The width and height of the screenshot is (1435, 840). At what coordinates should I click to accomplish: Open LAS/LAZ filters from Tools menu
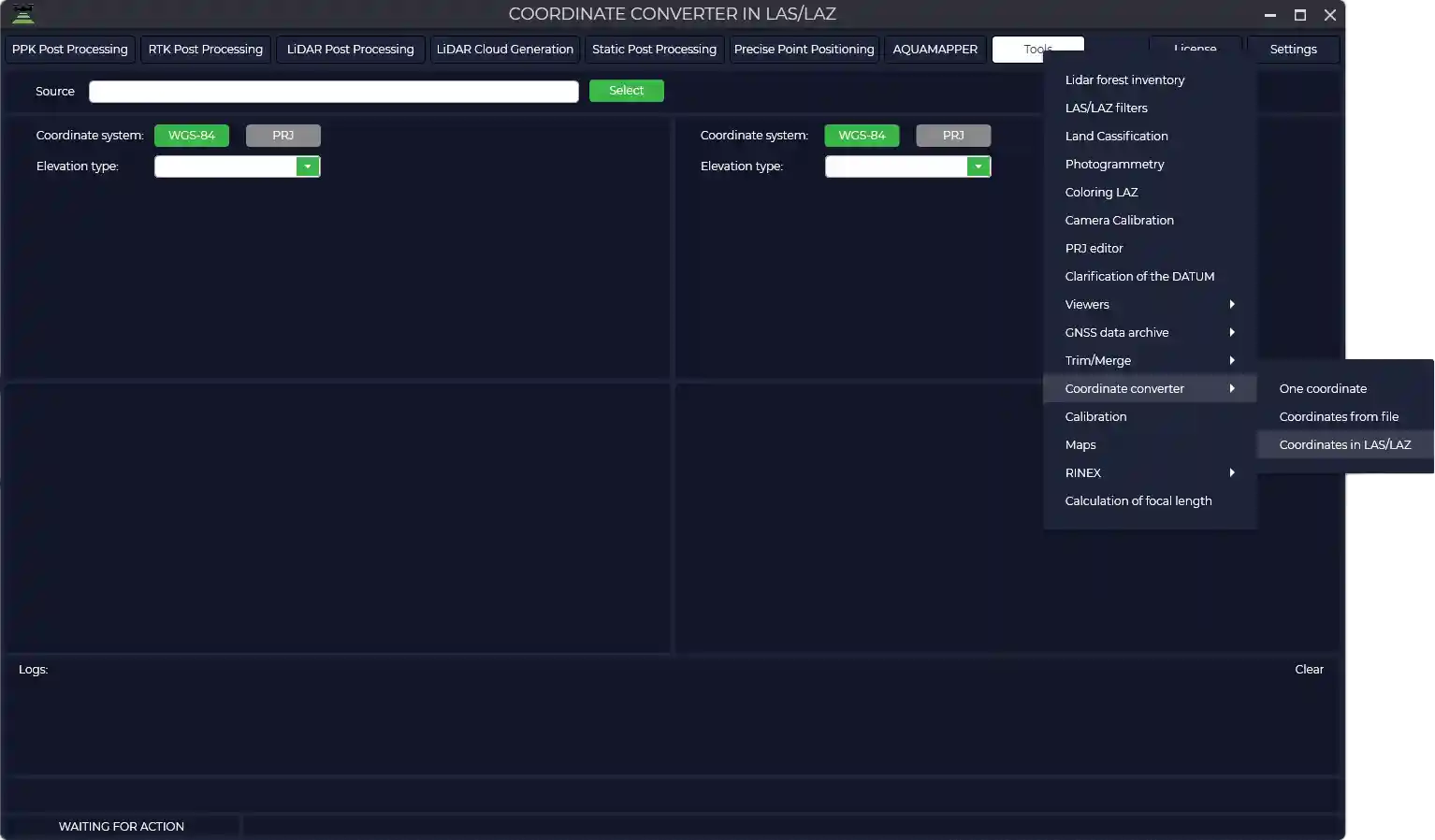(1150, 109)
